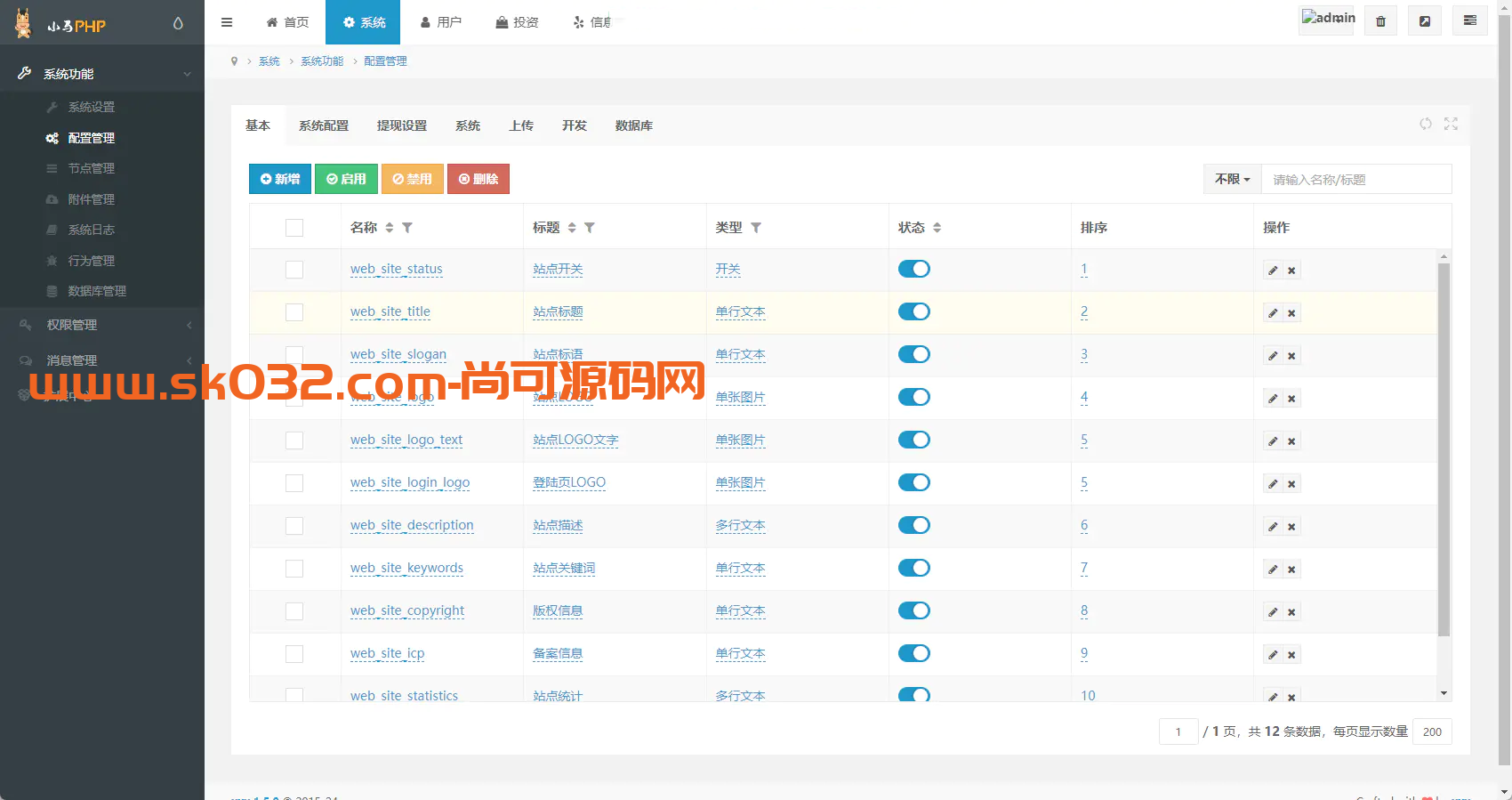Switch to the 数据库 tab
This screenshot has height=800, width=1512.
tap(634, 125)
